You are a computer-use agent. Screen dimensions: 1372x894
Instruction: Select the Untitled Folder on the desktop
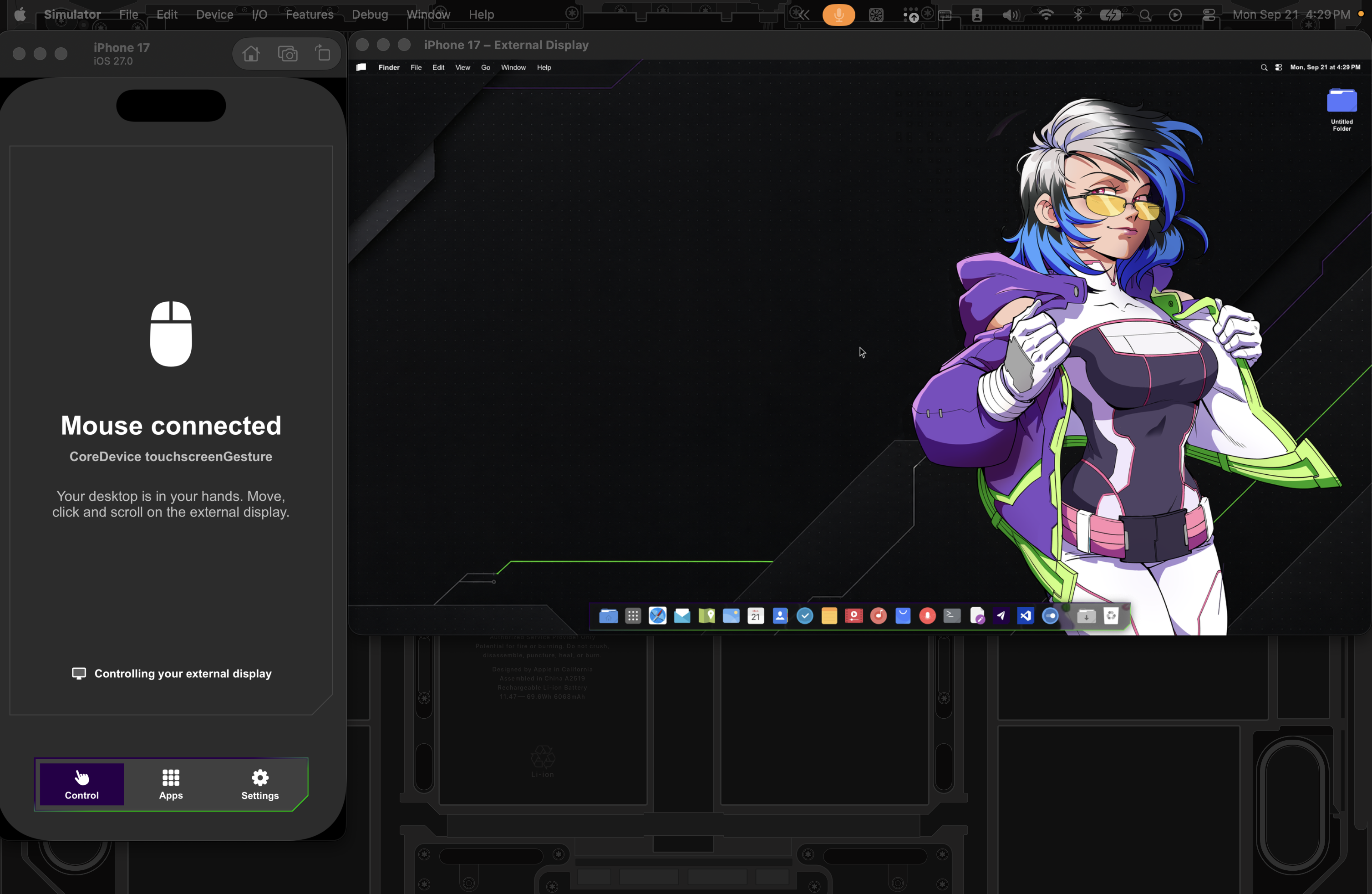(x=1342, y=110)
